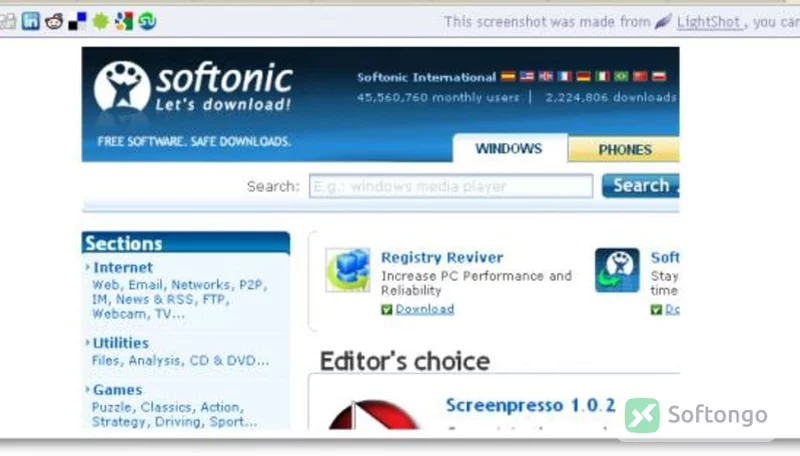Switch to the PHONES tab

click(x=624, y=149)
